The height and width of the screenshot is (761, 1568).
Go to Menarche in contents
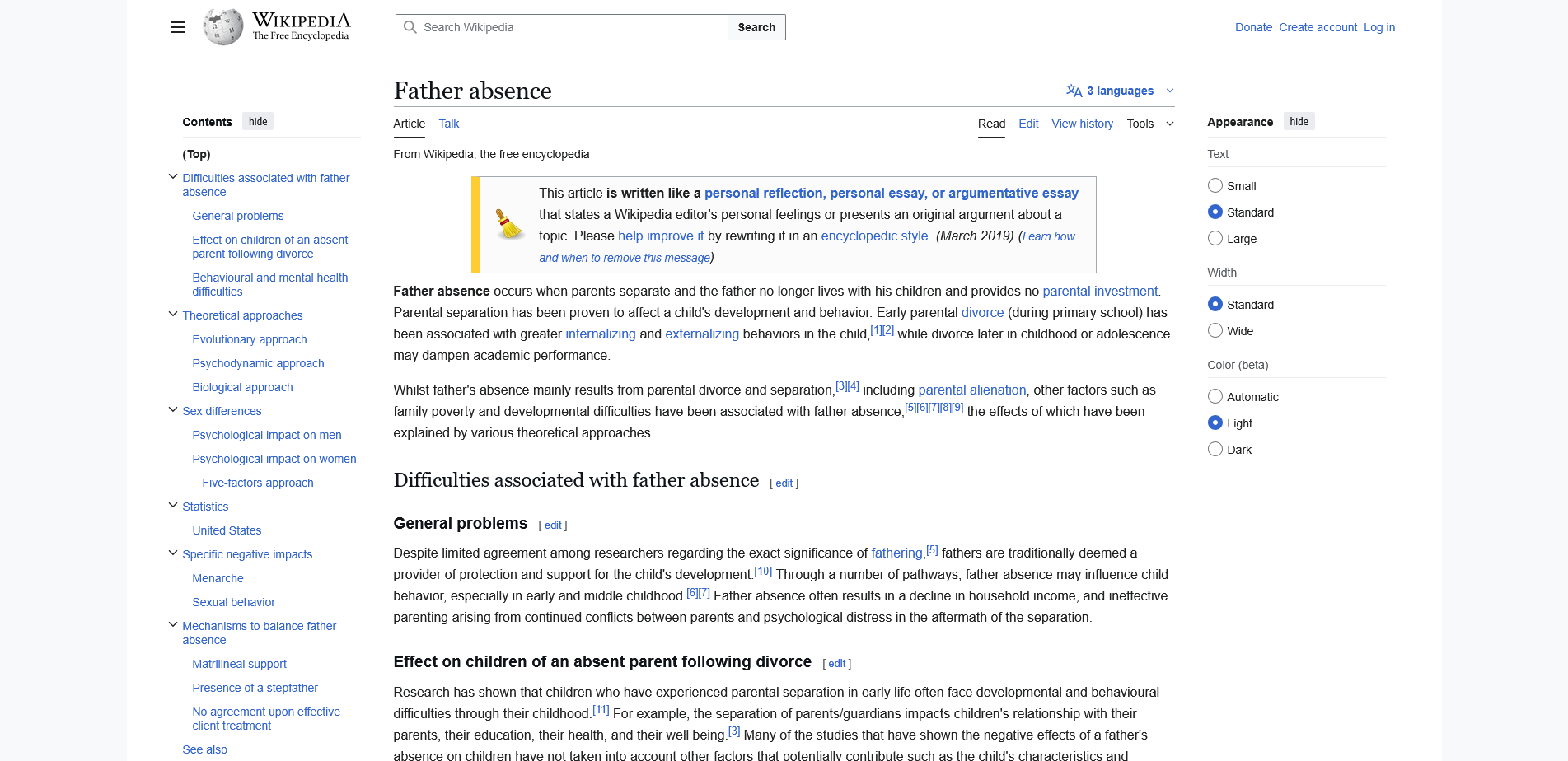[218, 578]
